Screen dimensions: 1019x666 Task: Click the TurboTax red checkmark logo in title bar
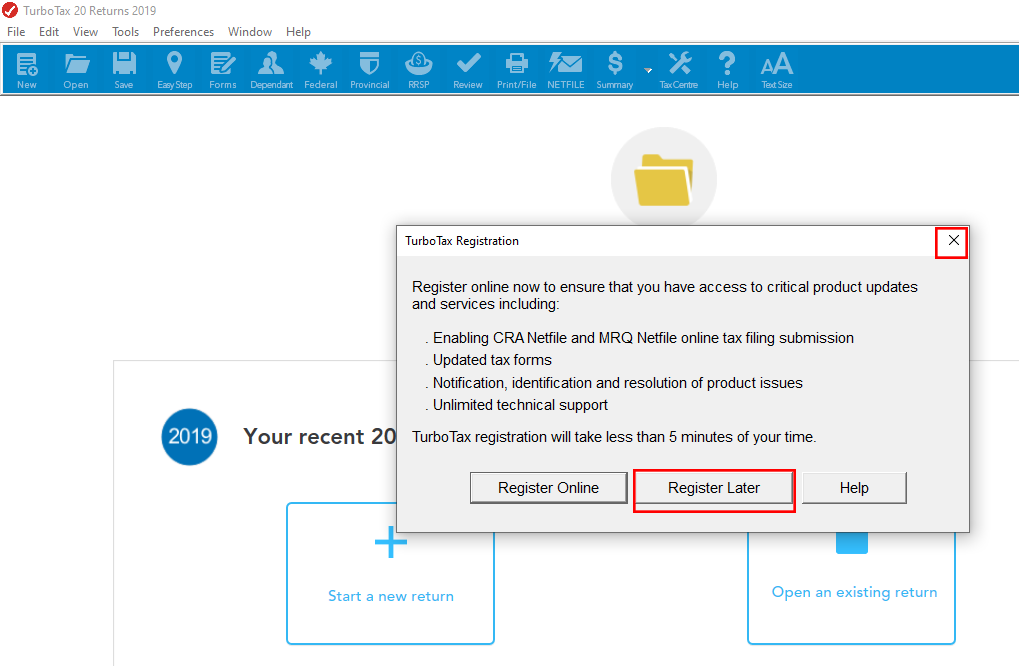click(10, 10)
